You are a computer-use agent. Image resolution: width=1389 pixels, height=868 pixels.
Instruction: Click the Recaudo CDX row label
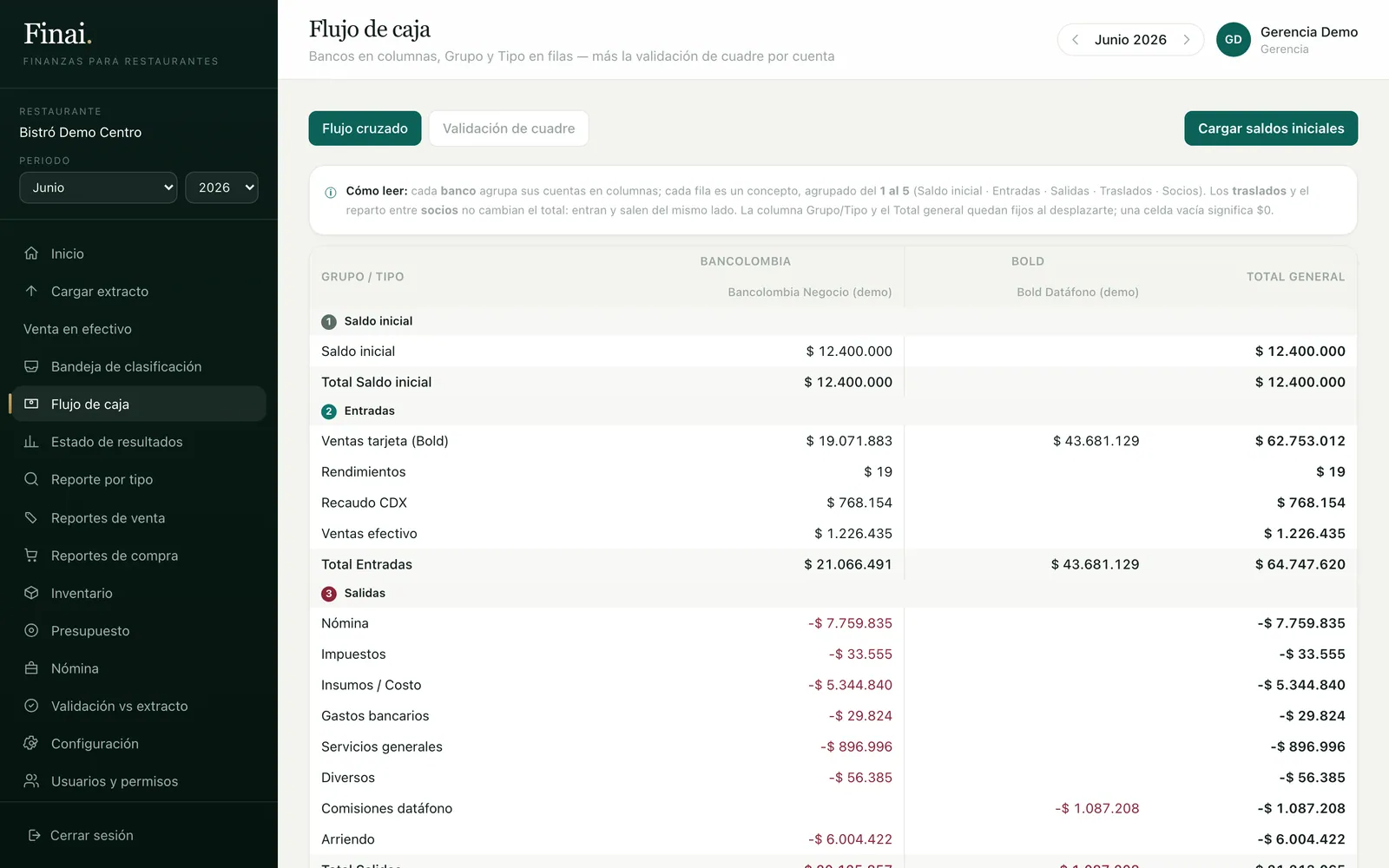pyautogui.click(x=364, y=503)
